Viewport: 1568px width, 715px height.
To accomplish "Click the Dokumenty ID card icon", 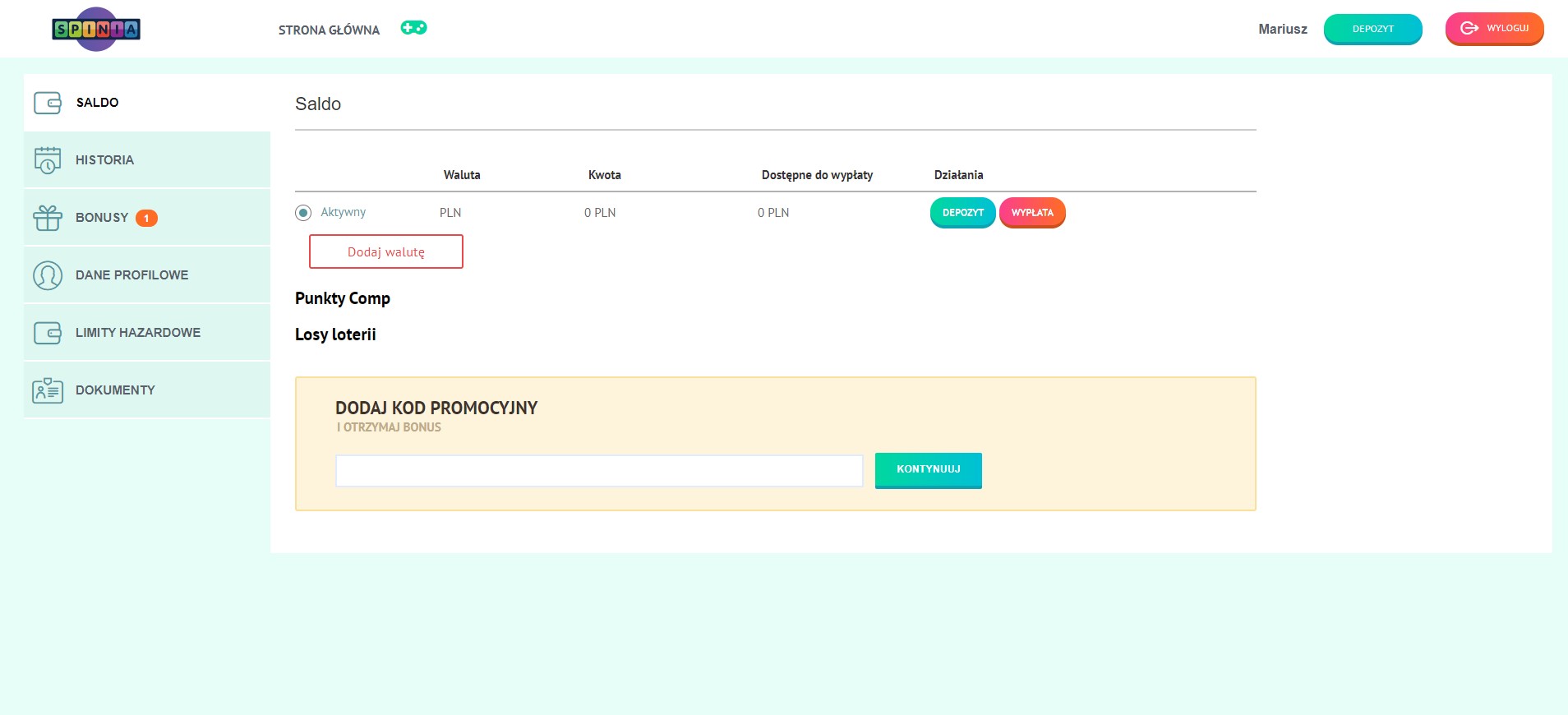I will 48,390.
